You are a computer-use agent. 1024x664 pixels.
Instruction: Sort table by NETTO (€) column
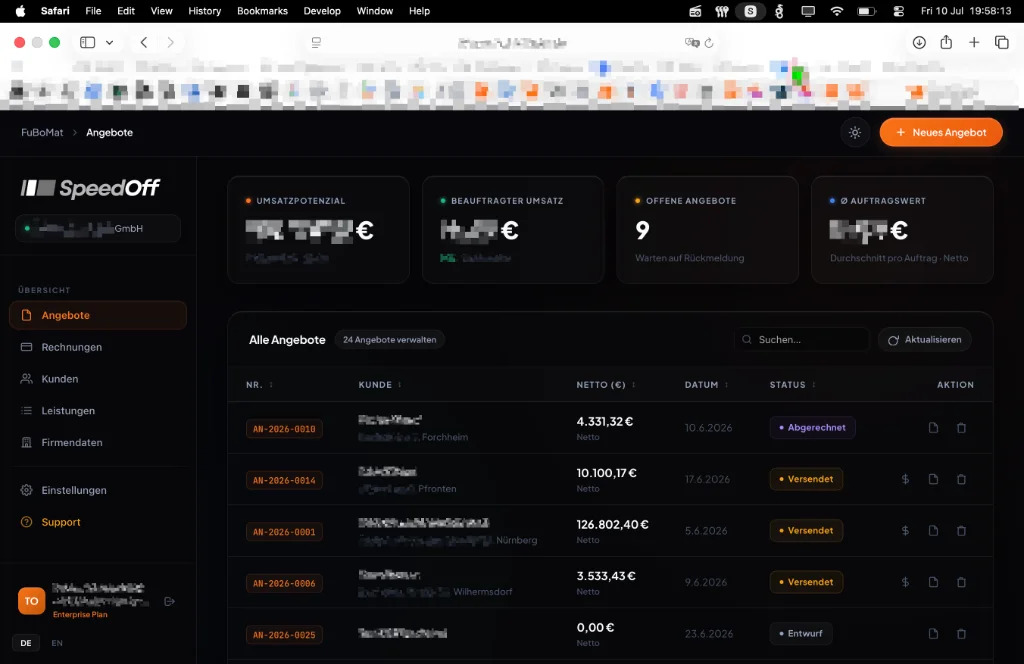pyautogui.click(x=606, y=385)
